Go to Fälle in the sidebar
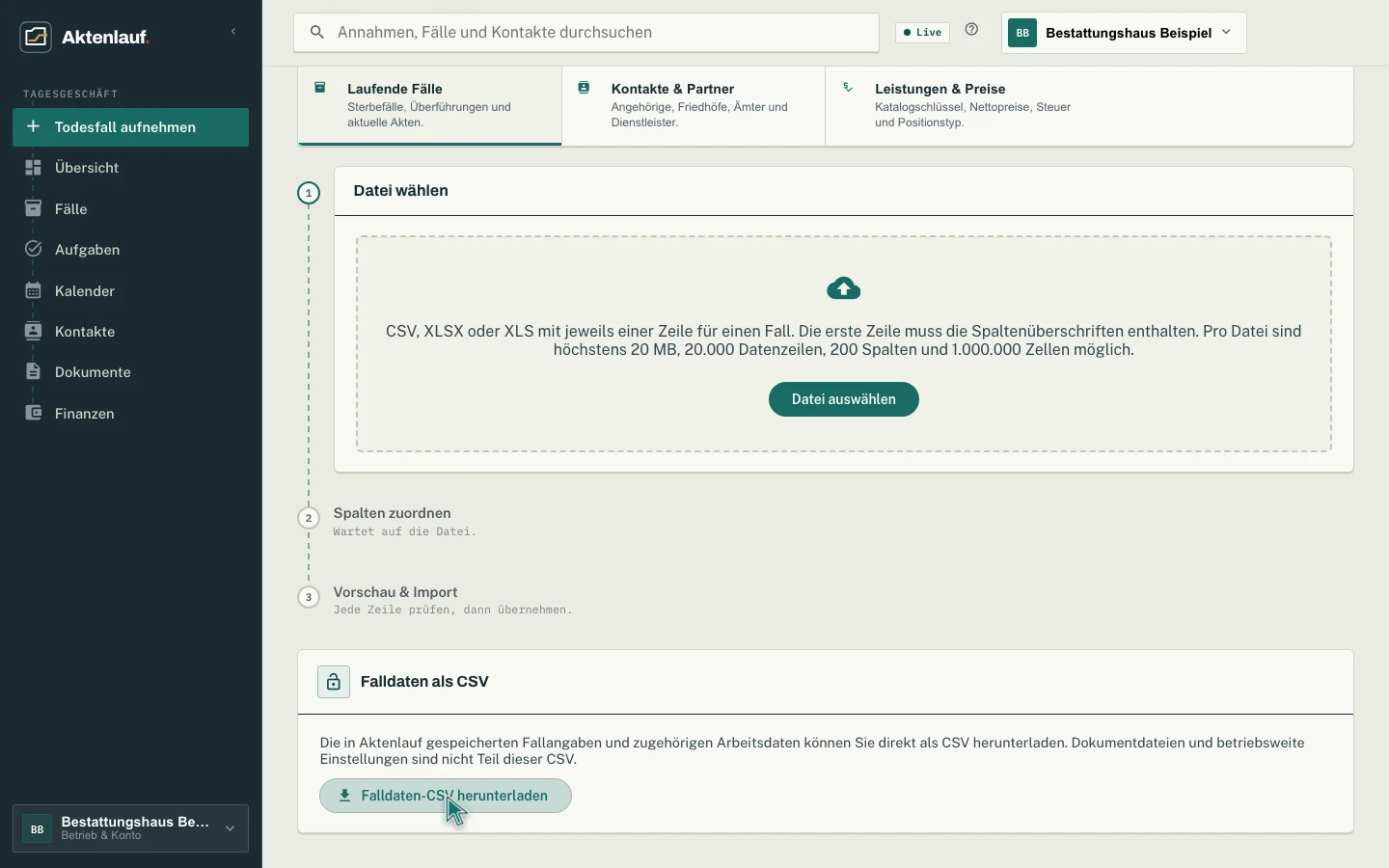Viewport: 1389px width, 868px height. (130, 209)
